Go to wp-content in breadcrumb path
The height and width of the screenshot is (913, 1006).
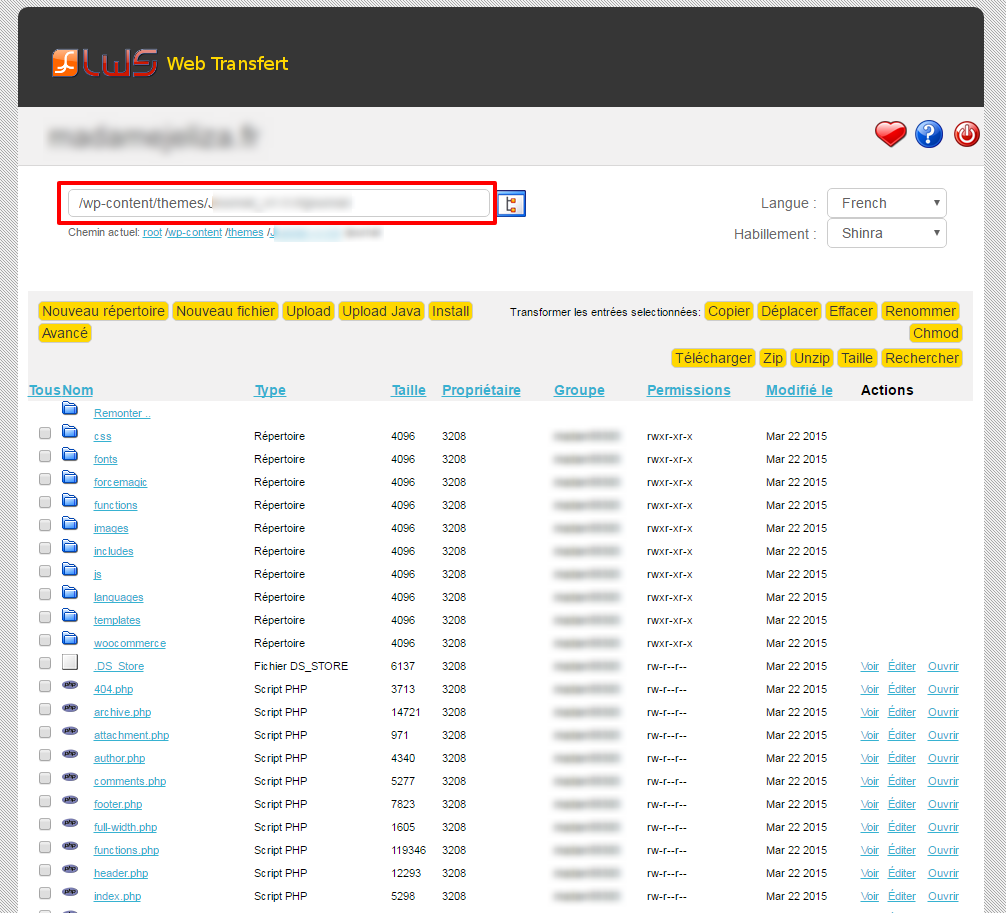click(195, 232)
